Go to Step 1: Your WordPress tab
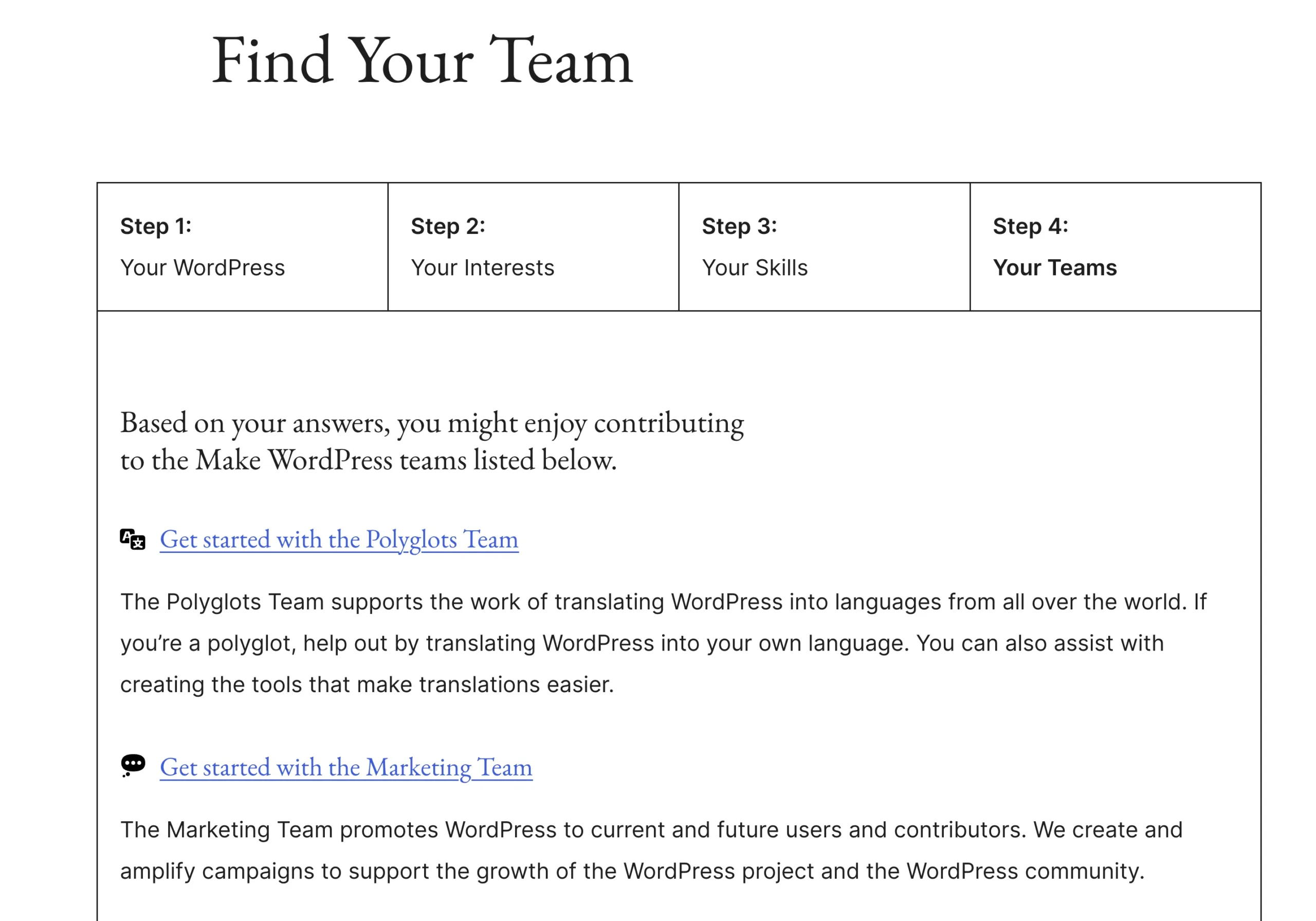Image resolution: width=1316 pixels, height=921 pixels. [x=243, y=247]
